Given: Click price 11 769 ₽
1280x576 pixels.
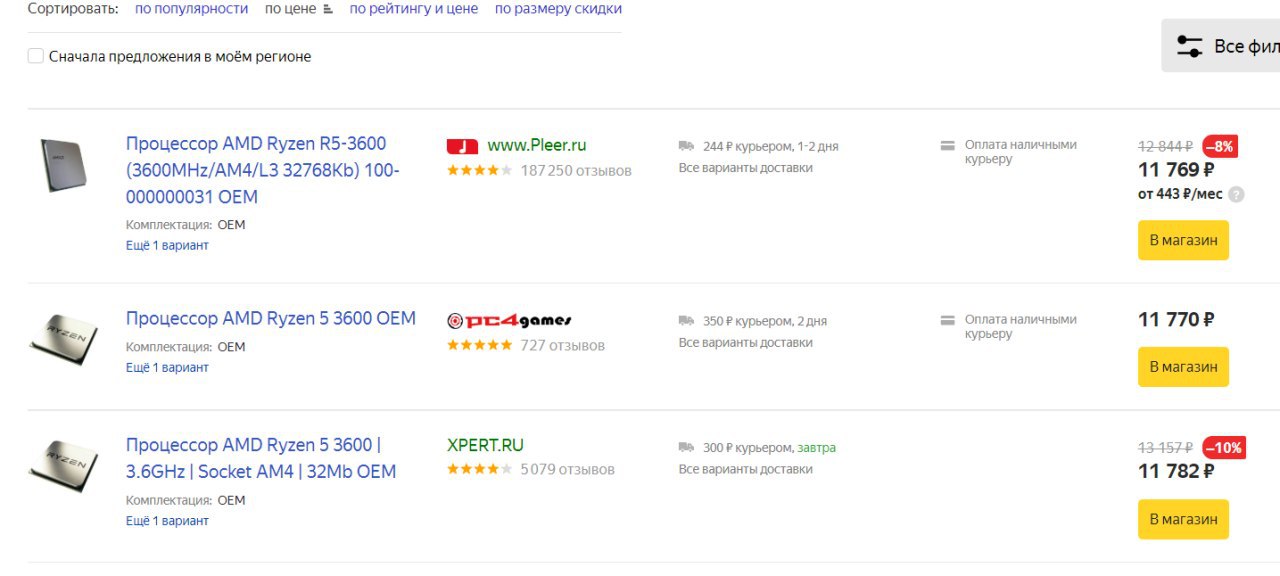Looking at the screenshot, I should 1176,170.
